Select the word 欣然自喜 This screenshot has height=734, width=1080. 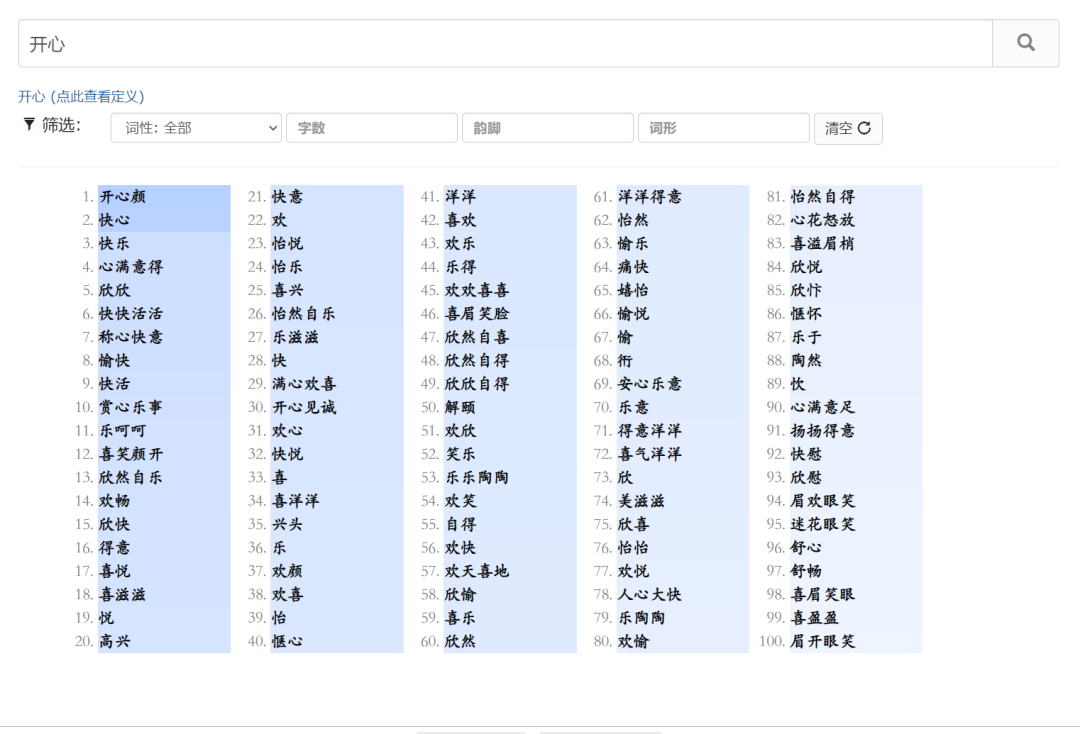pyautogui.click(x=477, y=337)
